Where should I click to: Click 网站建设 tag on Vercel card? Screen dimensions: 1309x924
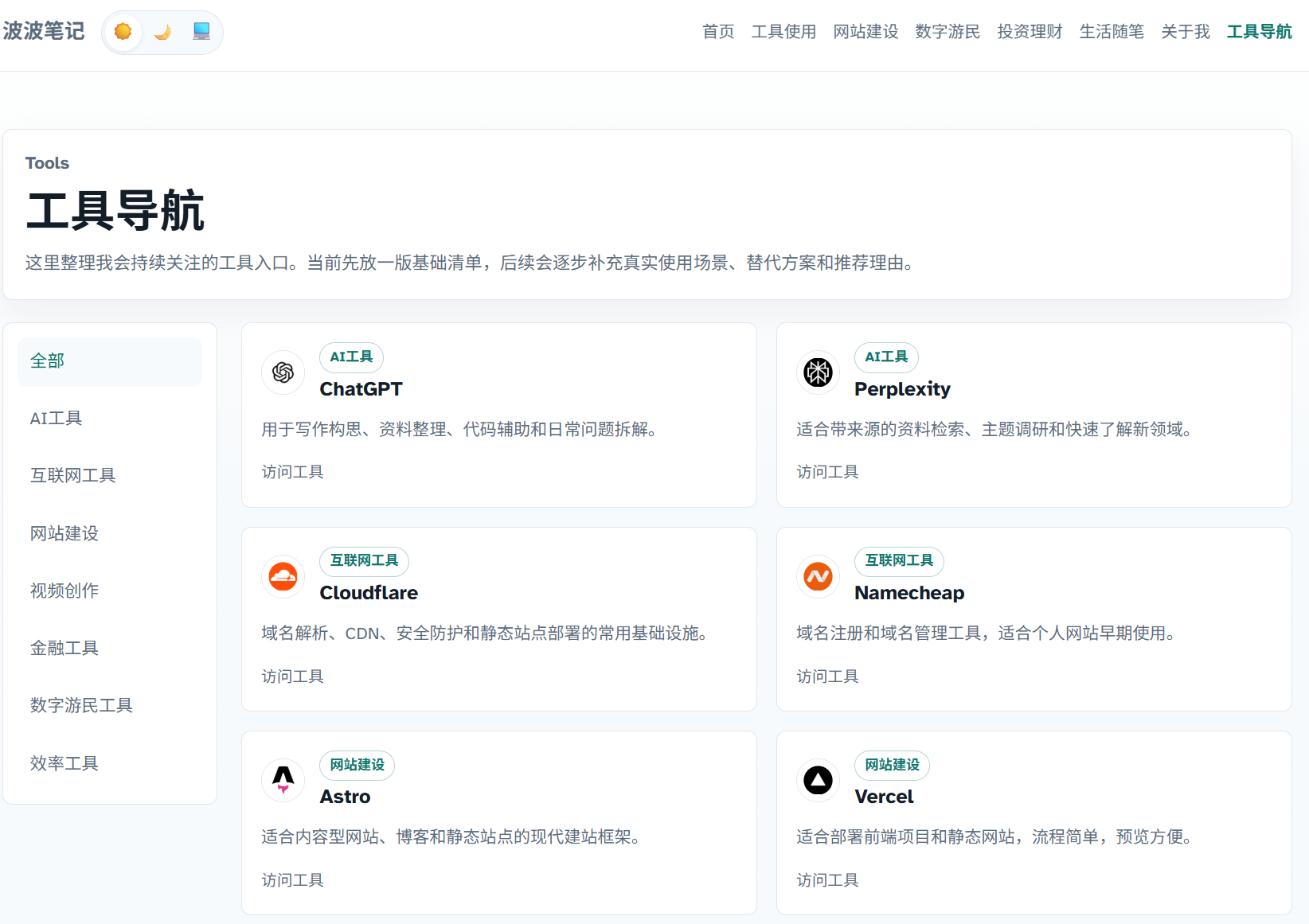tap(893, 765)
